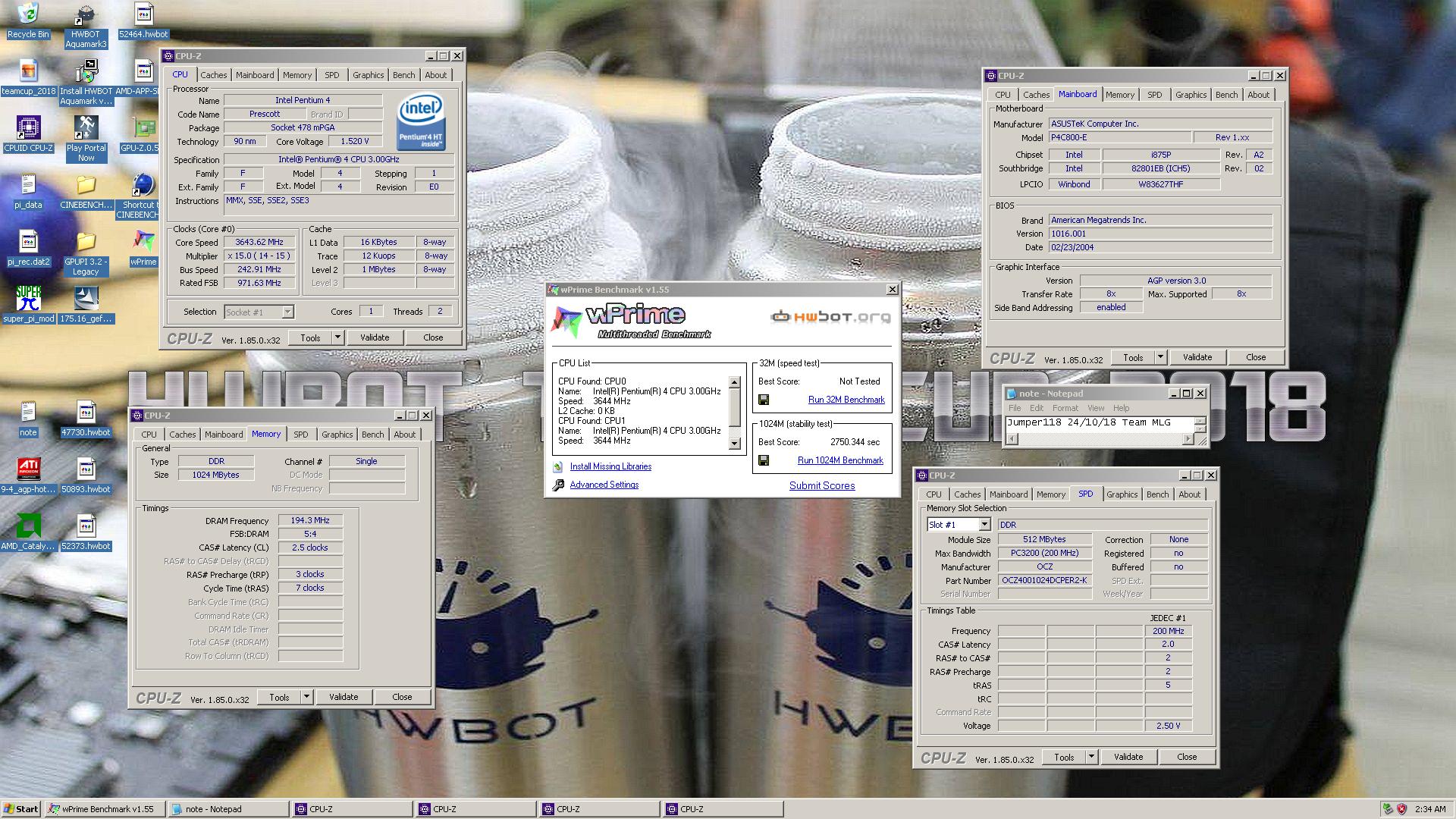The height and width of the screenshot is (819, 1456).
Task: Open 52373.hwbot file icon
Action: 86,532
